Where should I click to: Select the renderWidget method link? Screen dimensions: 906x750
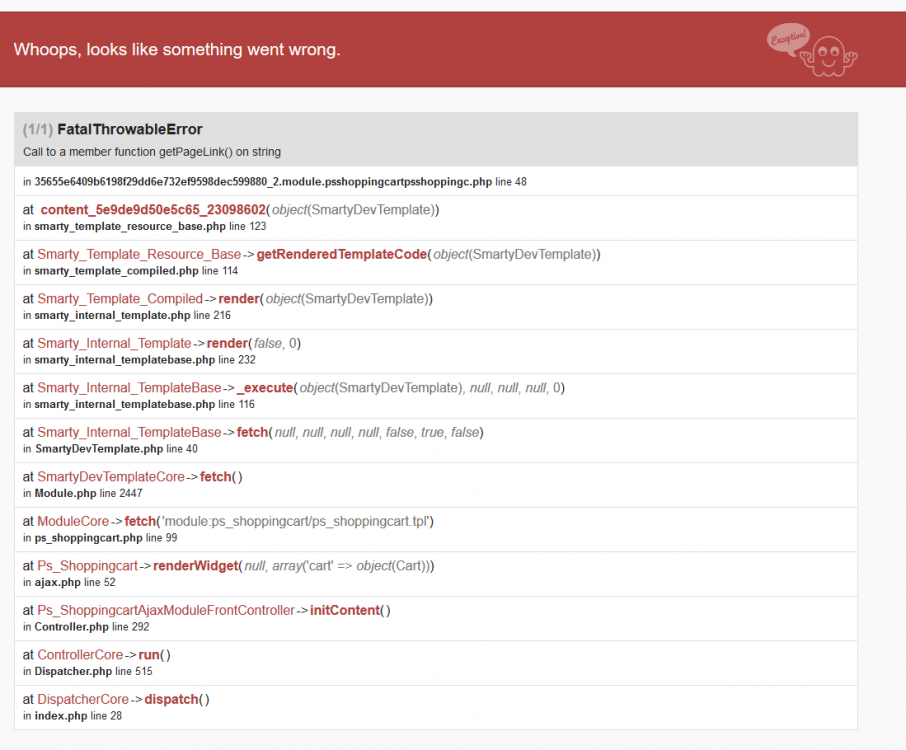pyautogui.click(x=196, y=566)
